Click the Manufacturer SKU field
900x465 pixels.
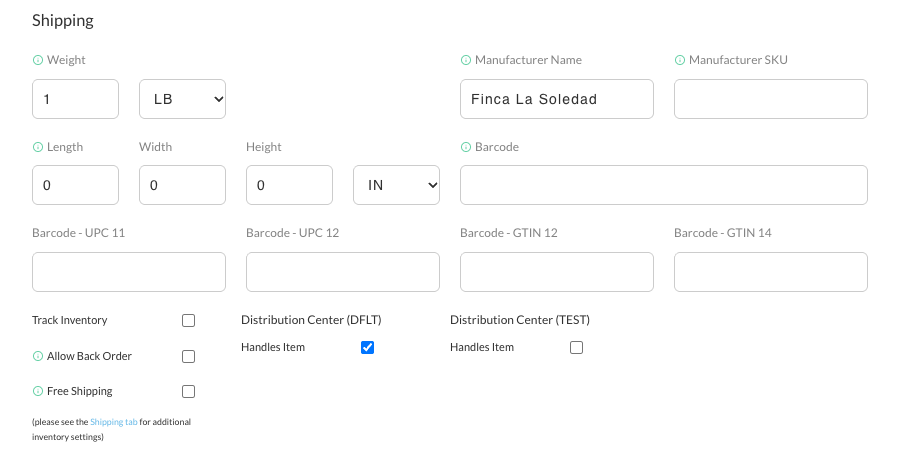point(771,99)
